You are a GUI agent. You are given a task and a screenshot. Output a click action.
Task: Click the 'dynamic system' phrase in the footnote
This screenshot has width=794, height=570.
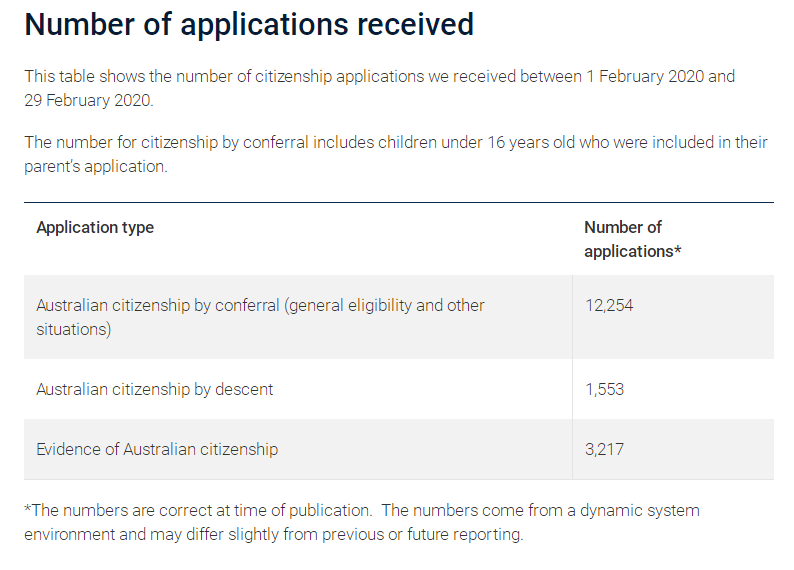click(x=640, y=510)
